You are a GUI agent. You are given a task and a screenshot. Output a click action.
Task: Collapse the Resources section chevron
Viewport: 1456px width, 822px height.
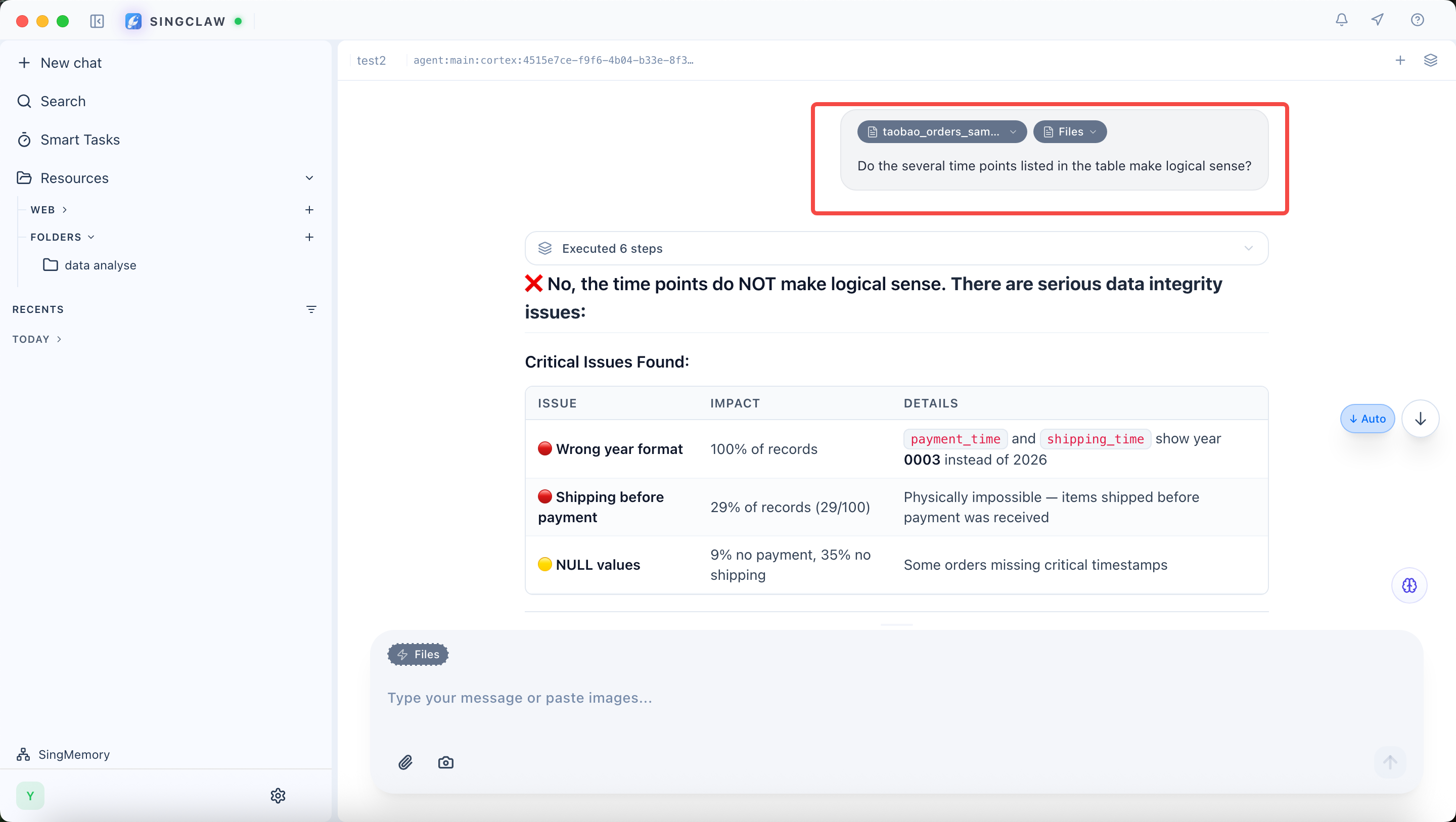(309, 178)
